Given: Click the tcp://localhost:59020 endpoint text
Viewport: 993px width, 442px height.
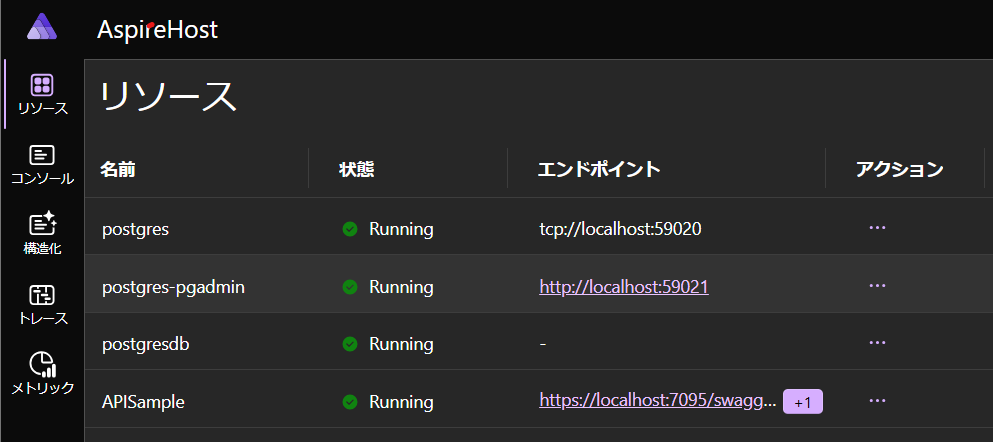Looking at the screenshot, I should click(620, 229).
